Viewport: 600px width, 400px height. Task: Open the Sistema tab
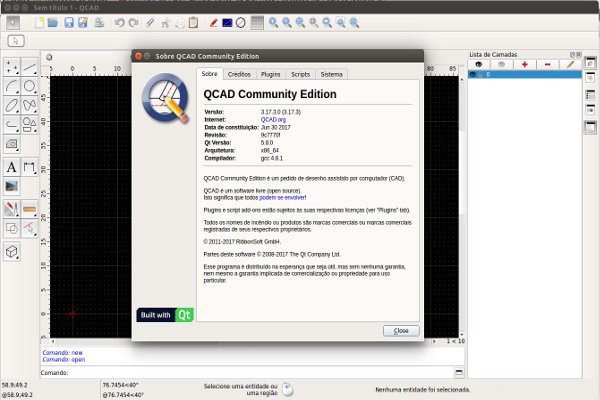pos(331,74)
